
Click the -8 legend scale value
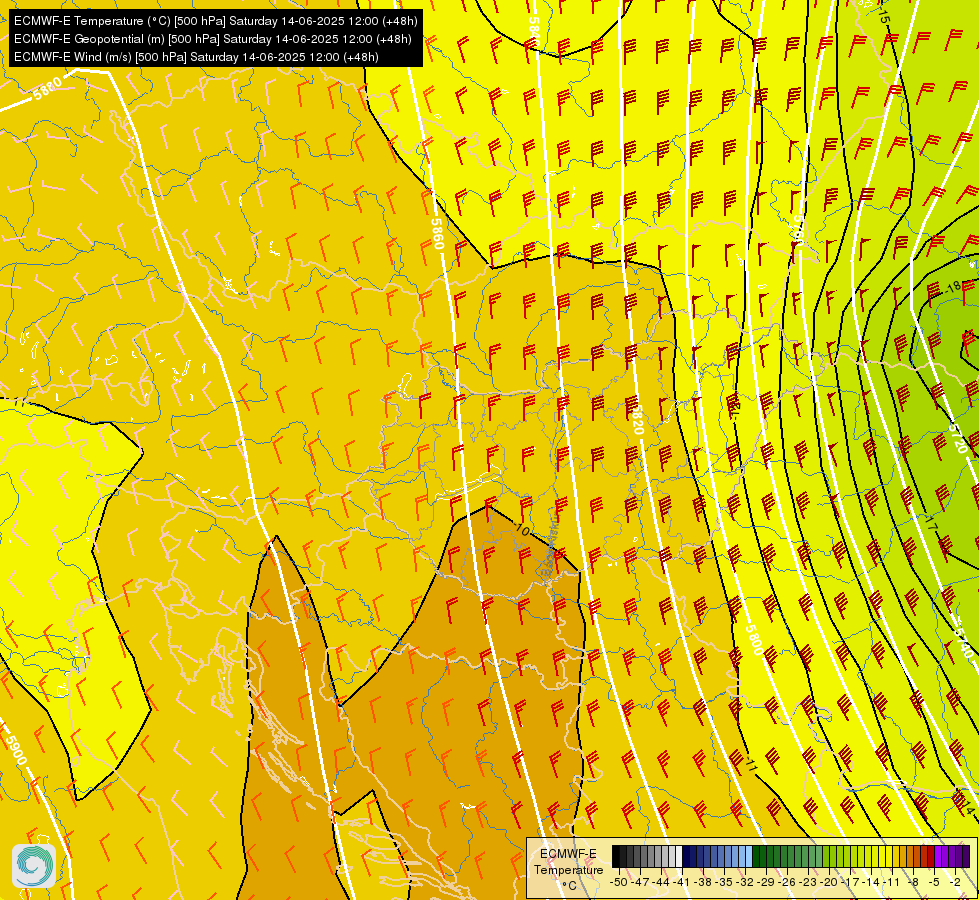point(913,882)
